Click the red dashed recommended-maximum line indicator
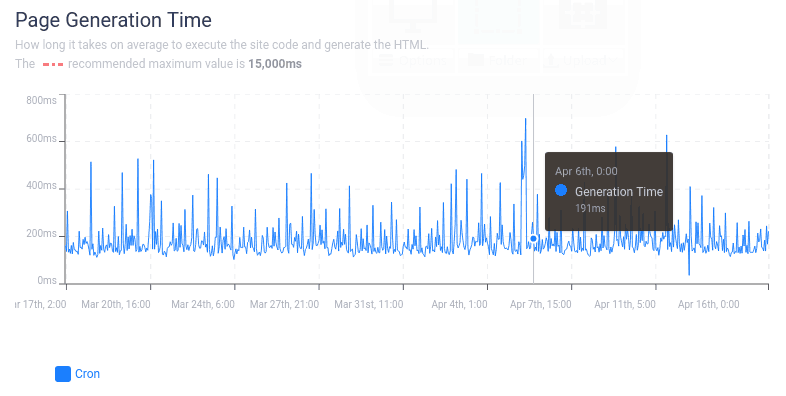Viewport: 786px width, 396px height. 53,65
